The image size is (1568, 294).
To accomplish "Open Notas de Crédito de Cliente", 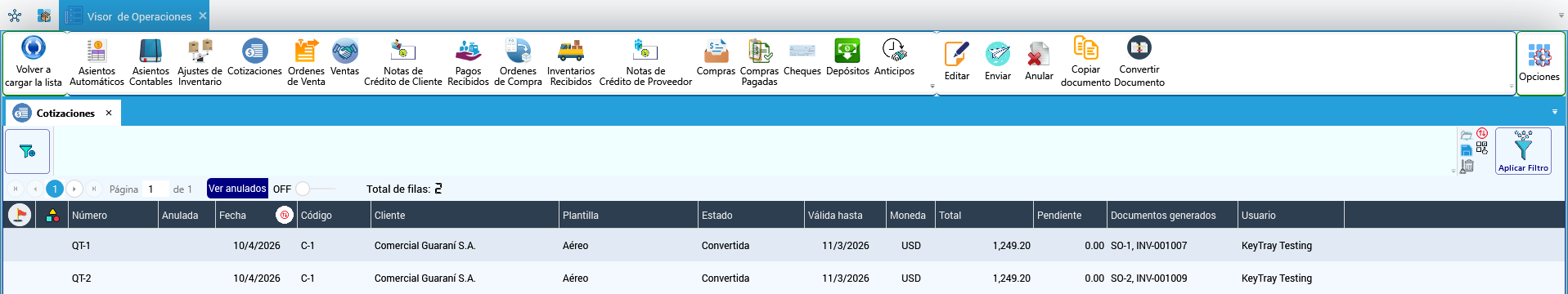I will pos(402,62).
